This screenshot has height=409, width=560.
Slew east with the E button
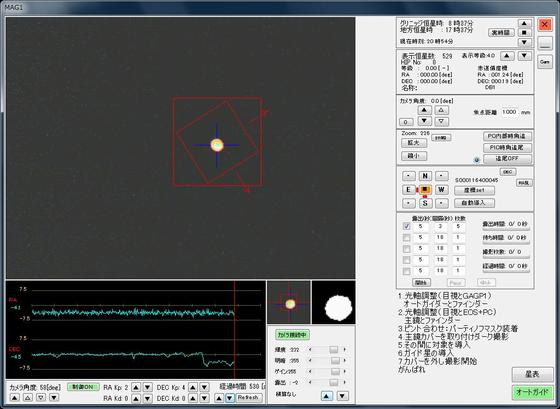(409, 189)
